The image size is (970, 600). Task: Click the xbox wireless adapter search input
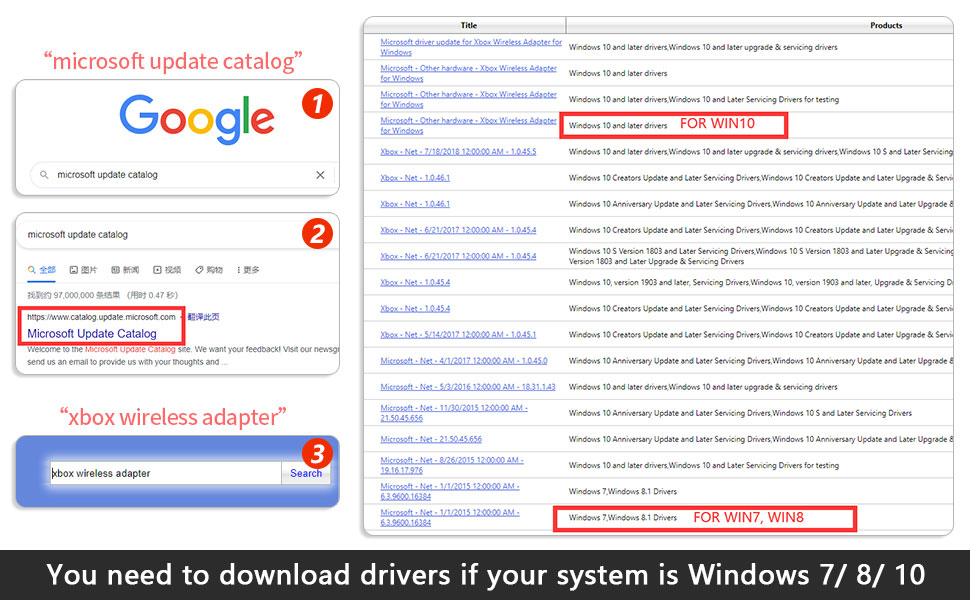coord(166,473)
